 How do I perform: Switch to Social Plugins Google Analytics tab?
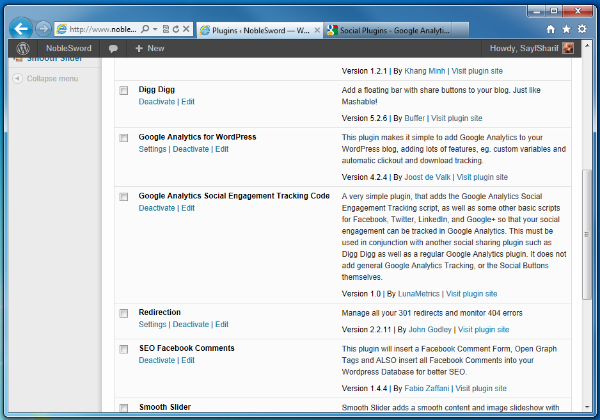pos(389,30)
